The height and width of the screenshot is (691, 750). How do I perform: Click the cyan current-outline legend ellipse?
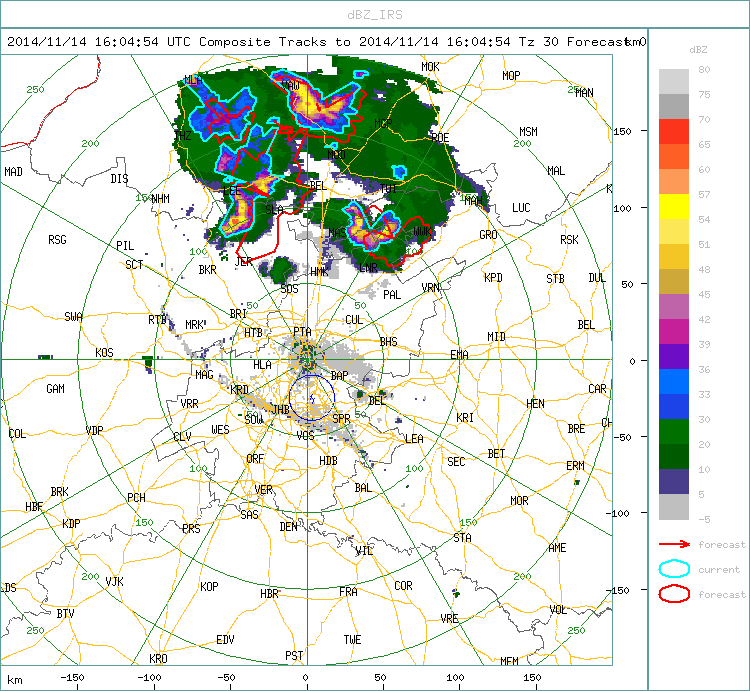click(x=674, y=569)
